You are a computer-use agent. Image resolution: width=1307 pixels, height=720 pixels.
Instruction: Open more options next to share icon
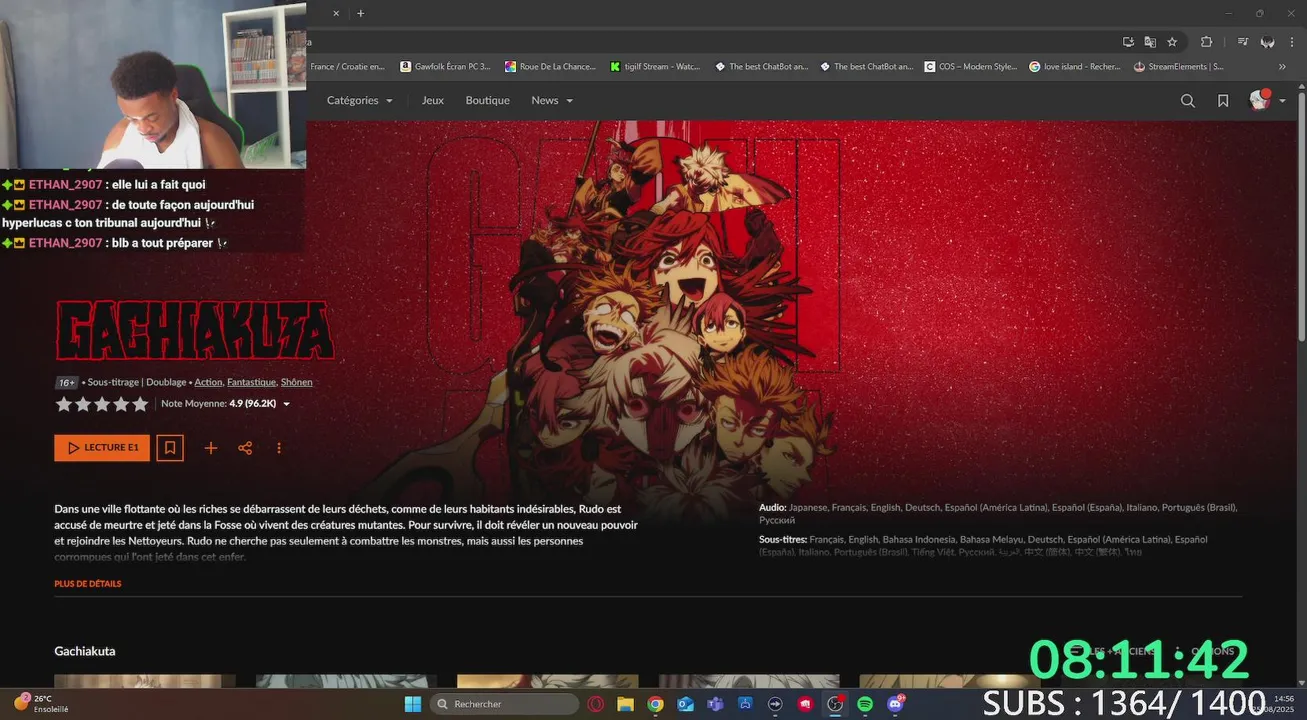point(279,448)
